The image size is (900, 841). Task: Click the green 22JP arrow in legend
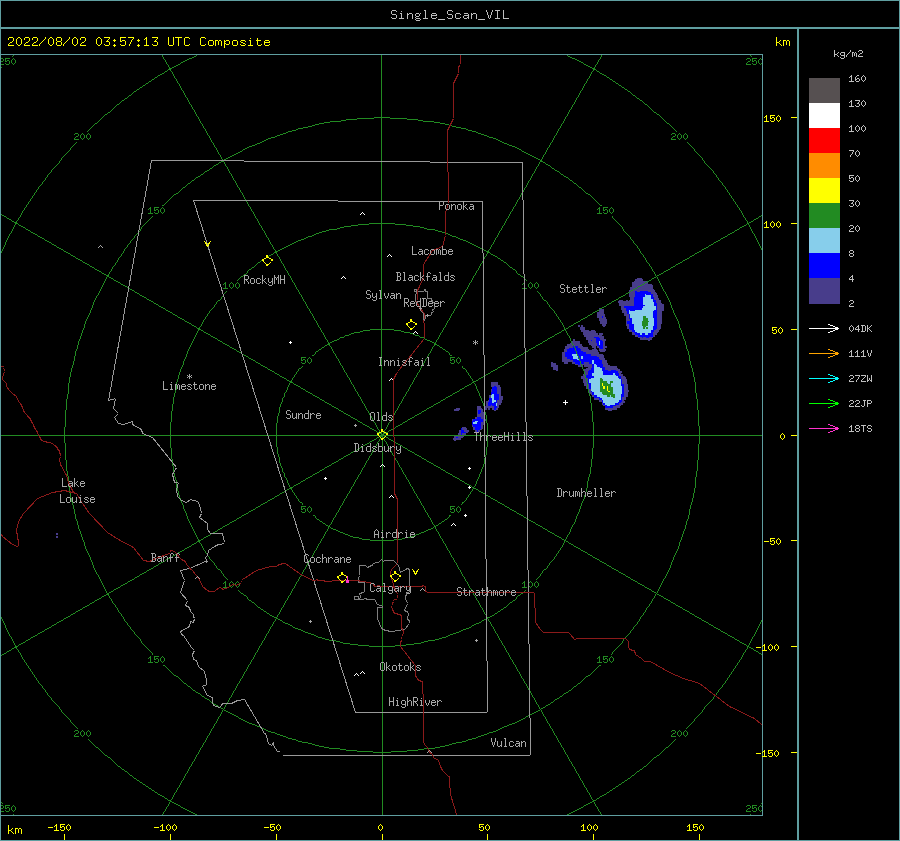(x=824, y=404)
